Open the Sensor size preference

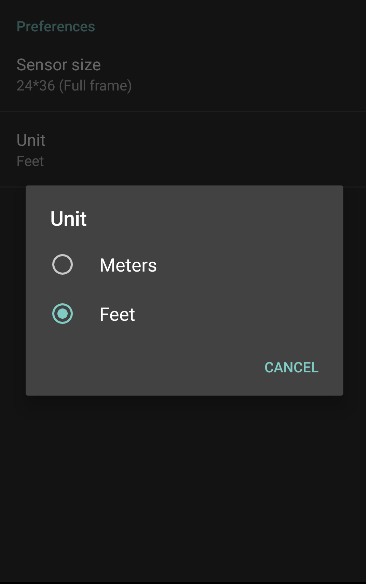click(x=183, y=75)
